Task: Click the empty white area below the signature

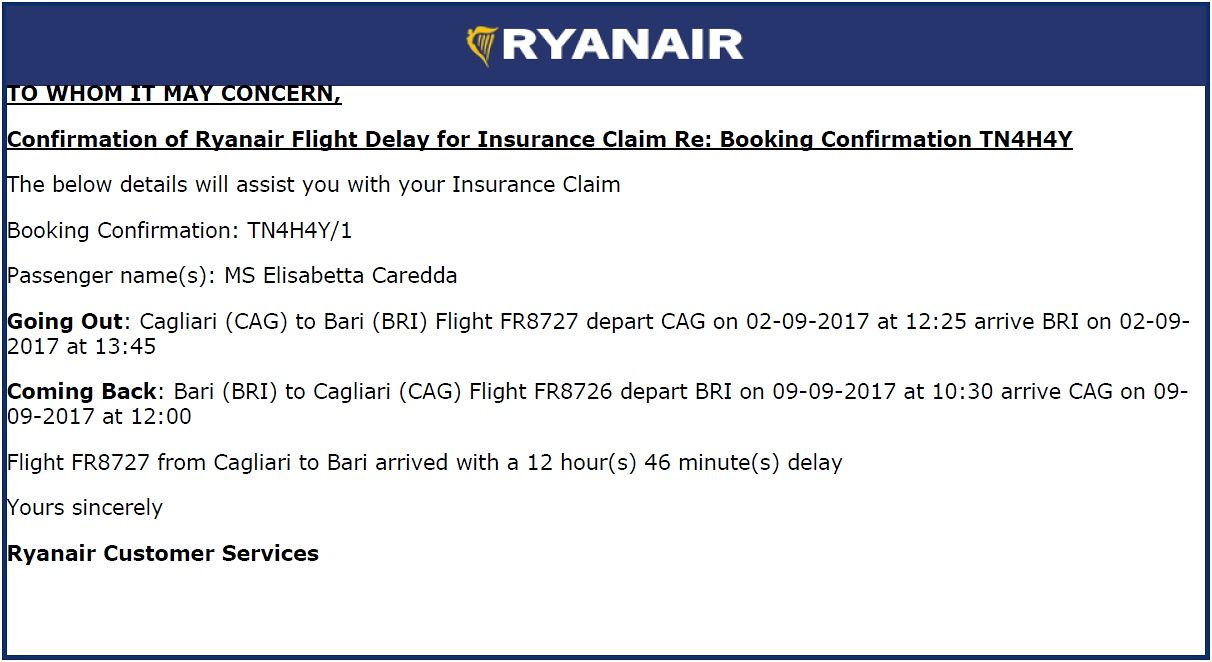Action: point(600,610)
